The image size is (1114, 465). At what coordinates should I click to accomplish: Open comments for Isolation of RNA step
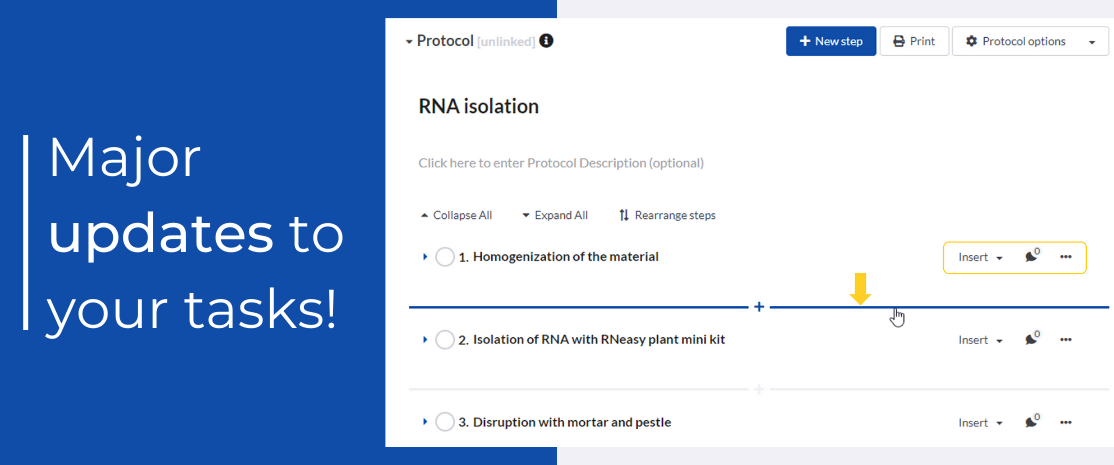click(x=1031, y=340)
